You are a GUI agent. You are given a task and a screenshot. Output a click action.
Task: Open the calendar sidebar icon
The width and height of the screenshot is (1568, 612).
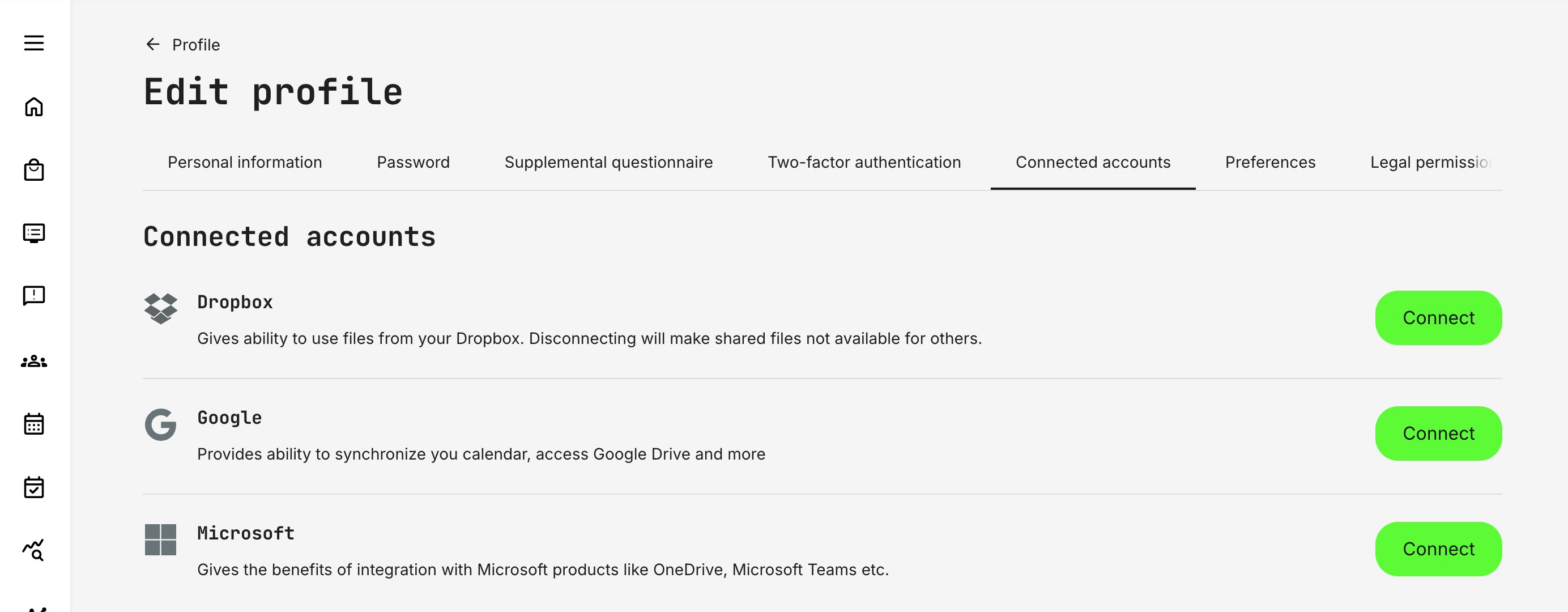[x=33, y=424]
